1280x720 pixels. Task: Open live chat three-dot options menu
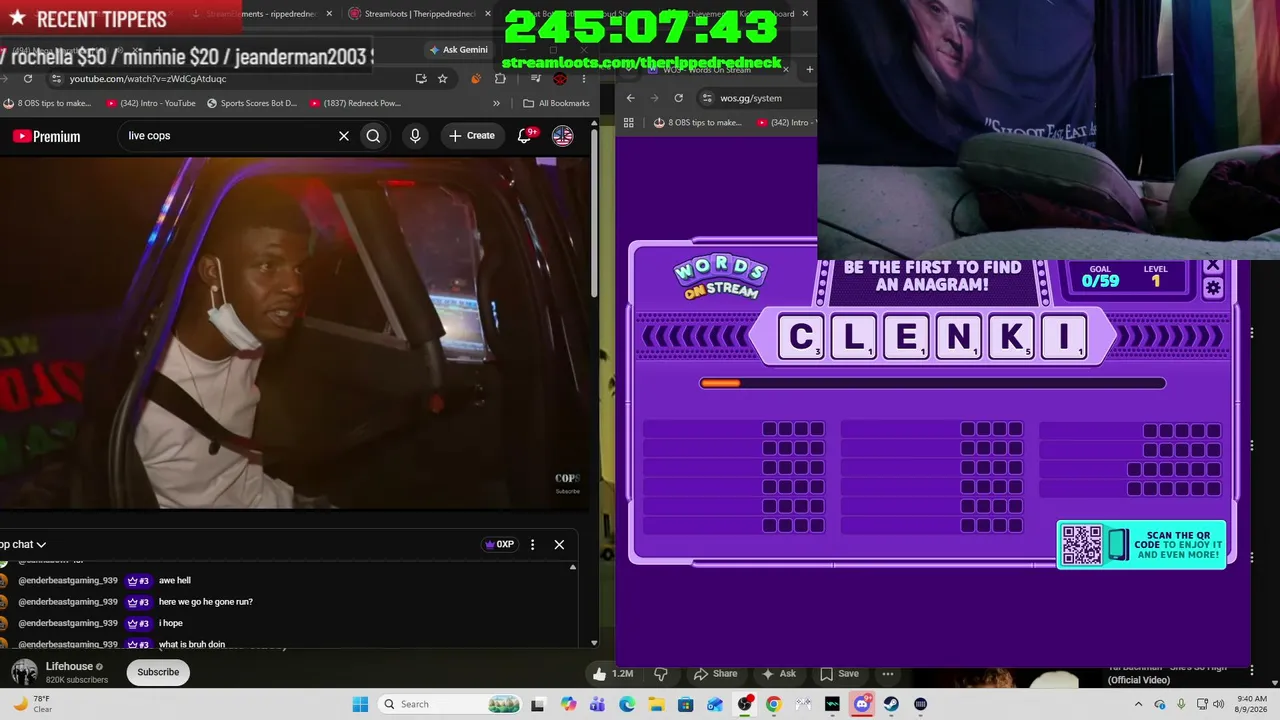532,545
